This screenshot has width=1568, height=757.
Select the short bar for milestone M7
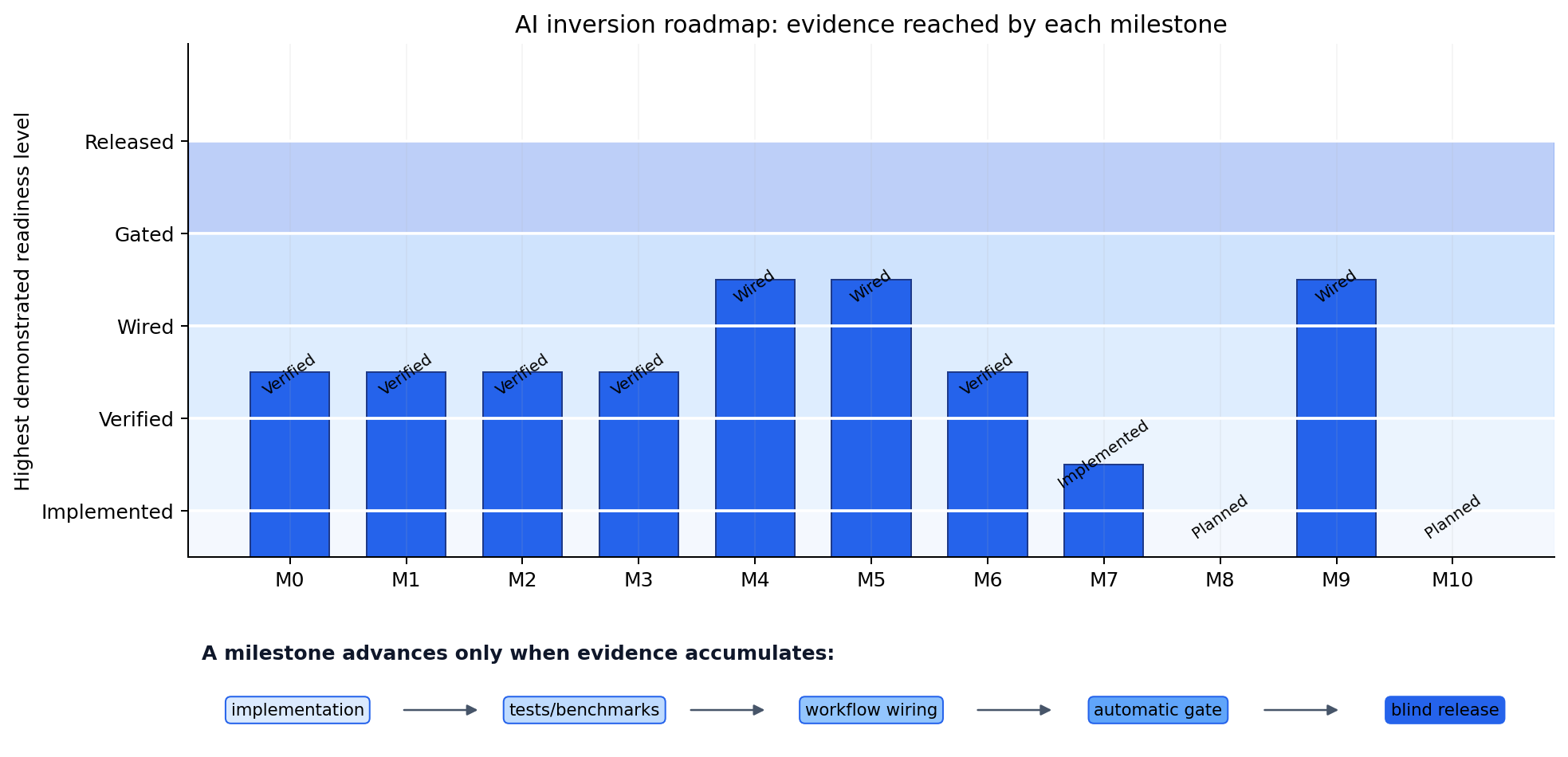point(1104,511)
